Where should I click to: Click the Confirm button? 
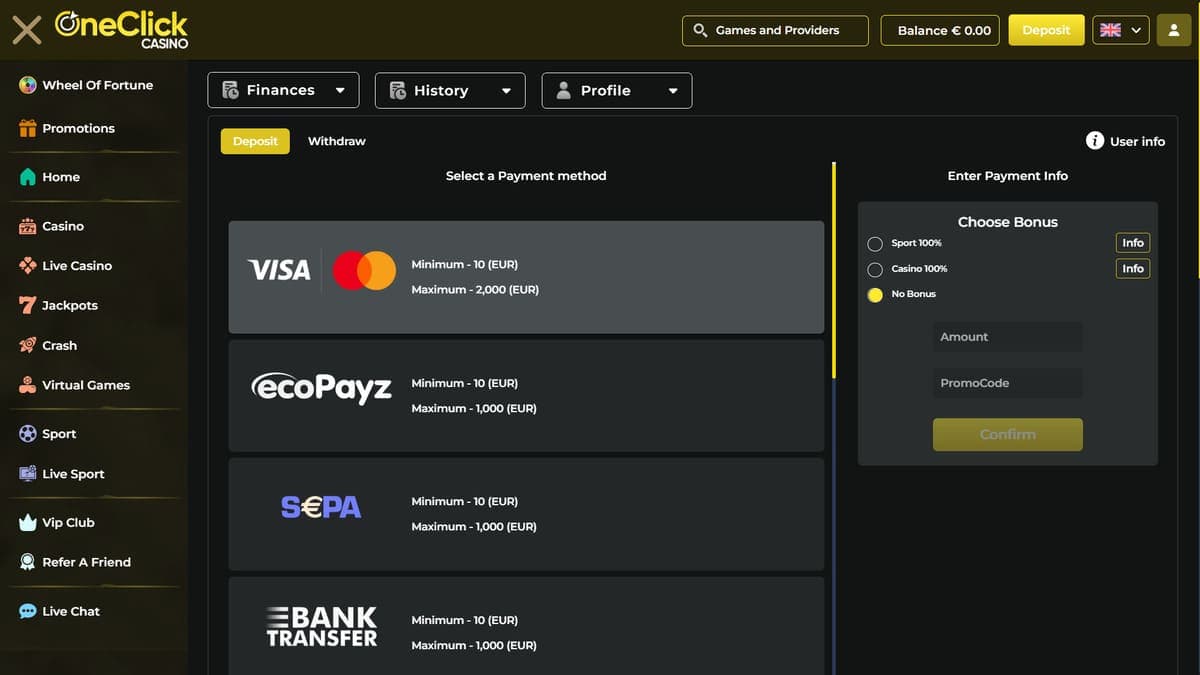(x=1008, y=434)
